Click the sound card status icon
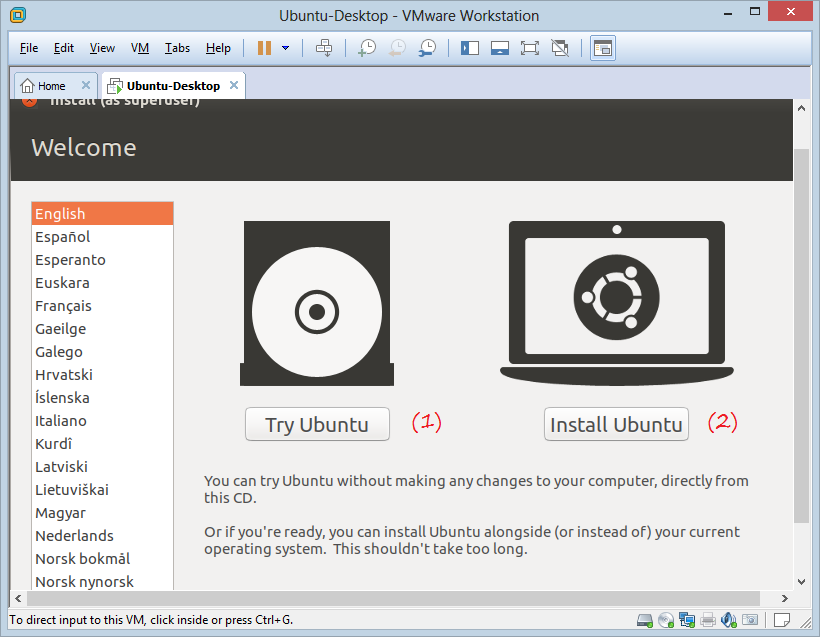 coord(728,620)
